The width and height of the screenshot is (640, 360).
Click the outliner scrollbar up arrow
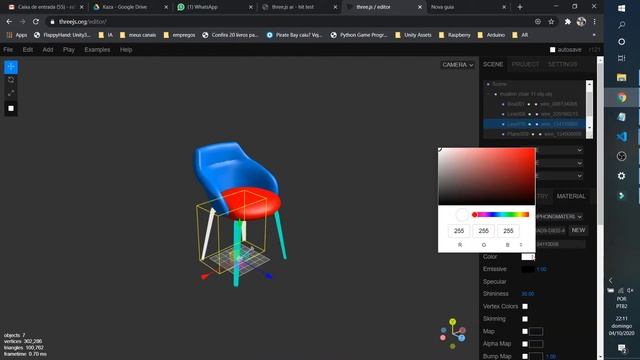click(x=589, y=84)
